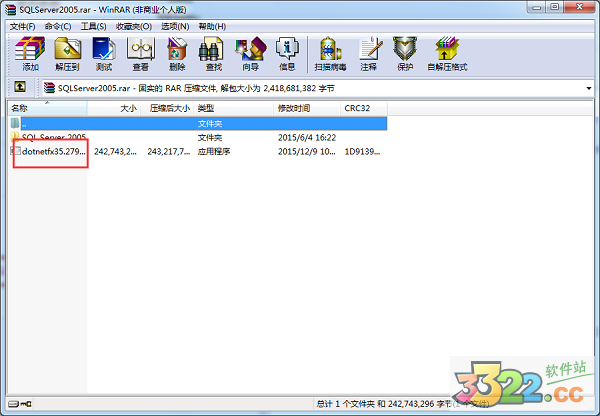Open the 向导 (Wizard) tool
The width and height of the screenshot is (600, 416).
251,54
